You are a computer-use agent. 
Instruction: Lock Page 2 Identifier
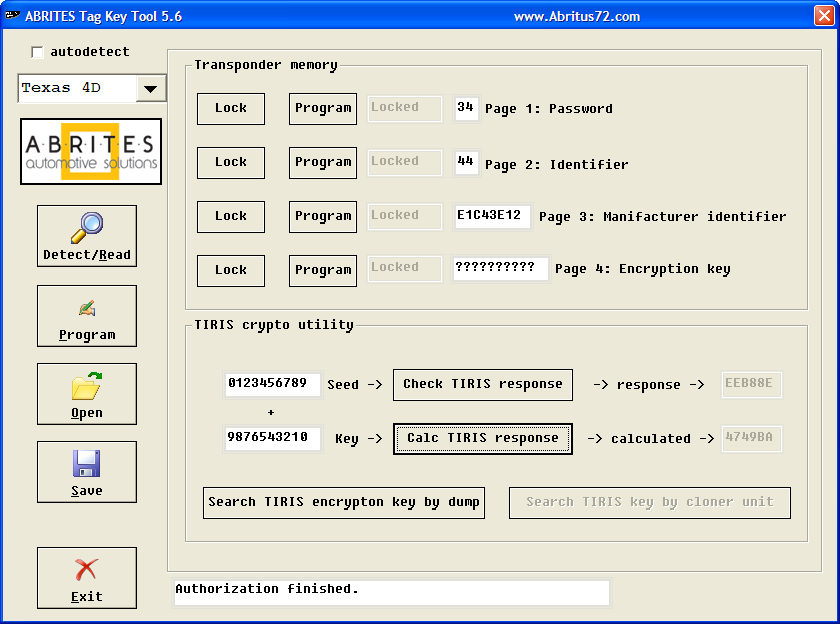(231, 163)
